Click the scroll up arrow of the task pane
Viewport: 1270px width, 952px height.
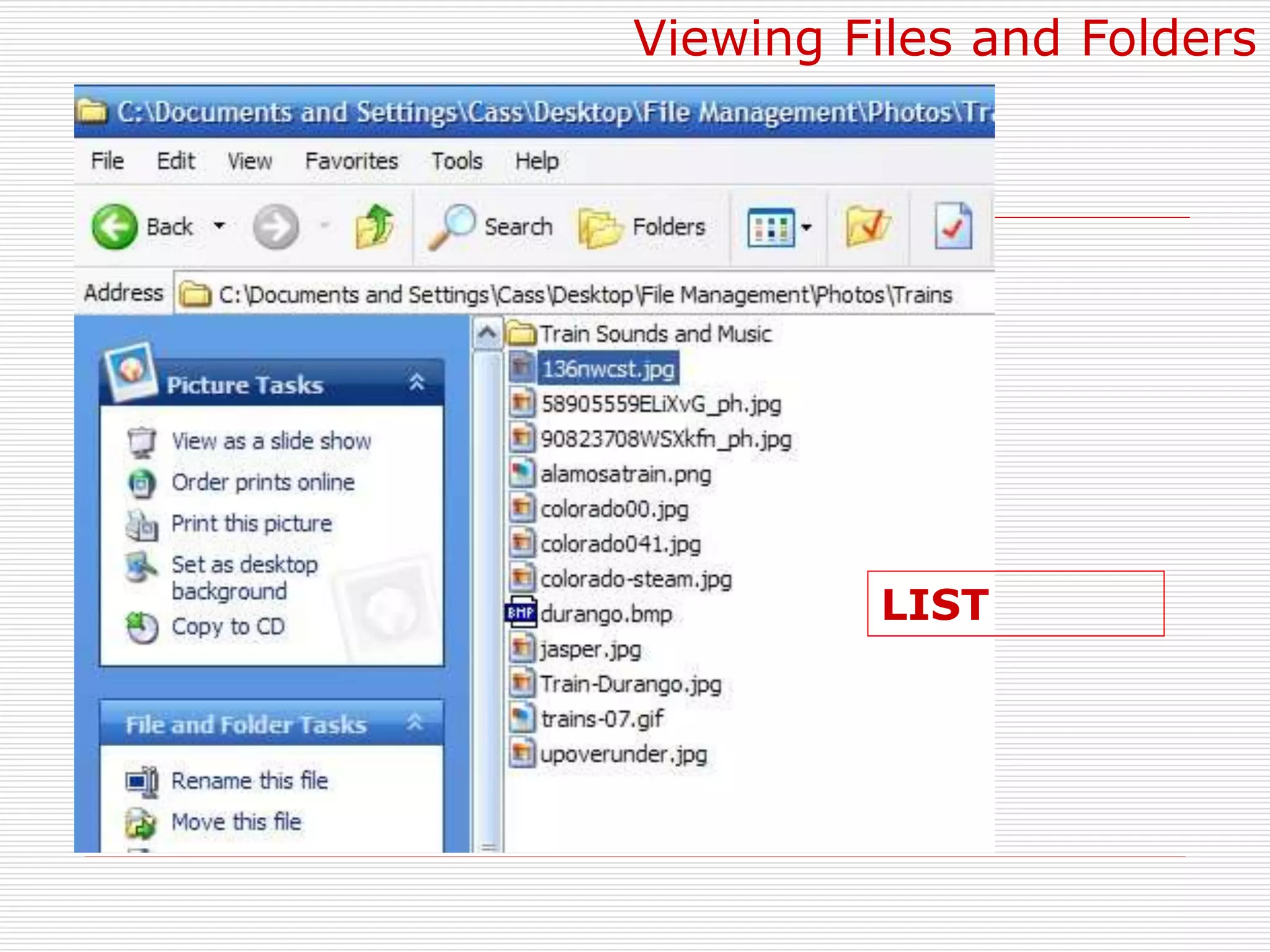(x=487, y=334)
